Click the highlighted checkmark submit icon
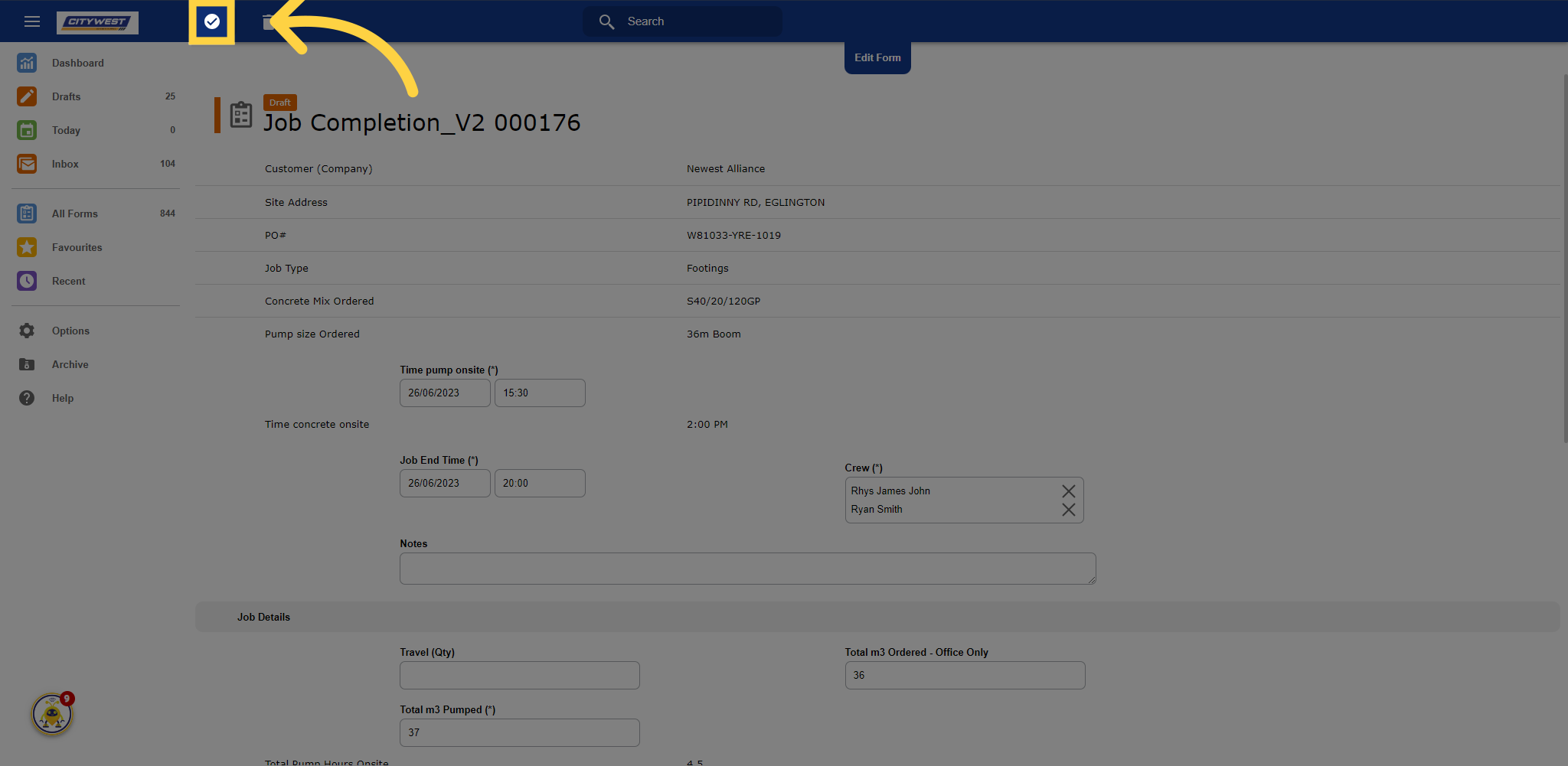1568x766 pixels. point(211,21)
